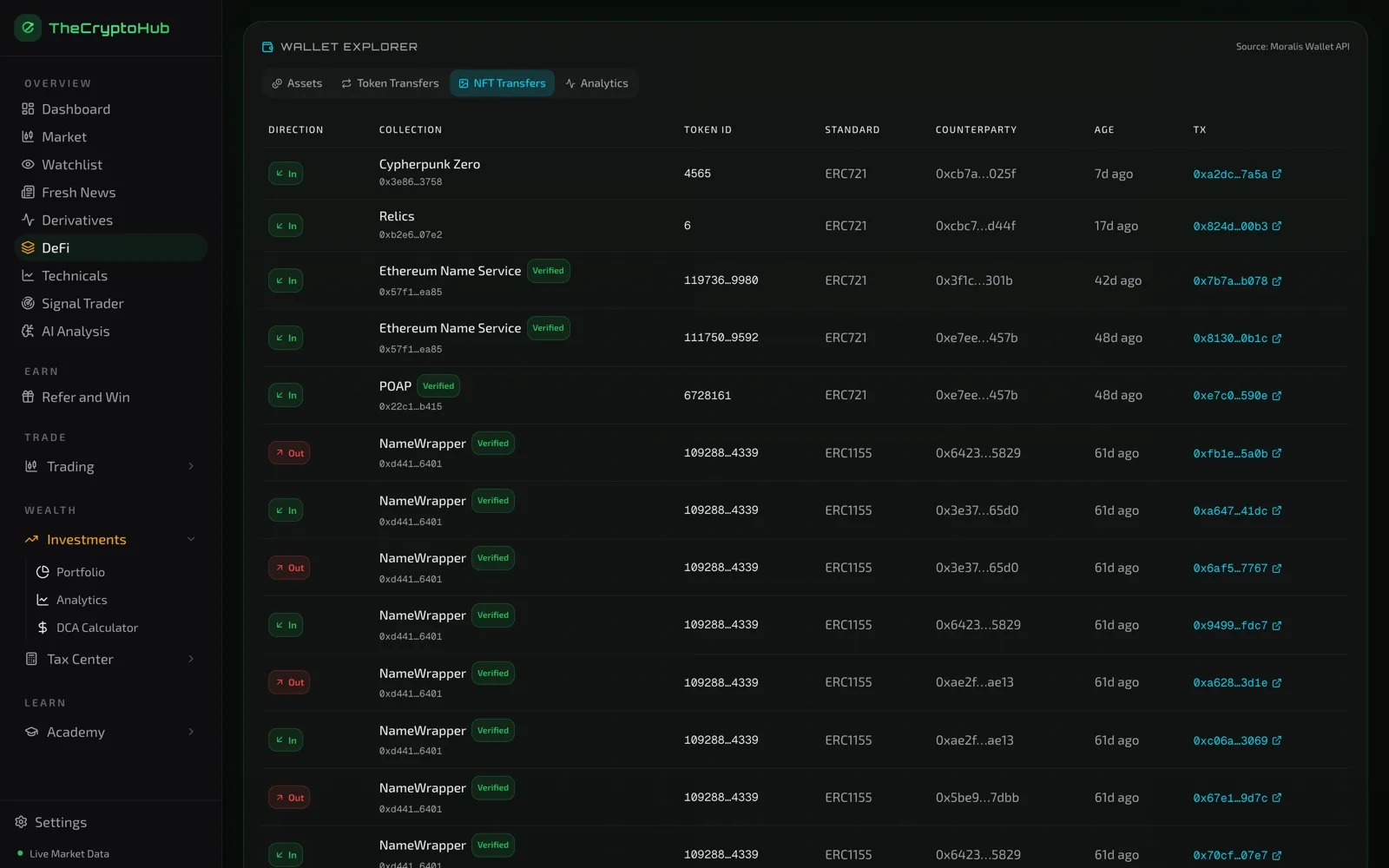Image resolution: width=1389 pixels, height=868 pixels.
Task: Click token ID 6728161
Action: (708, 396)
